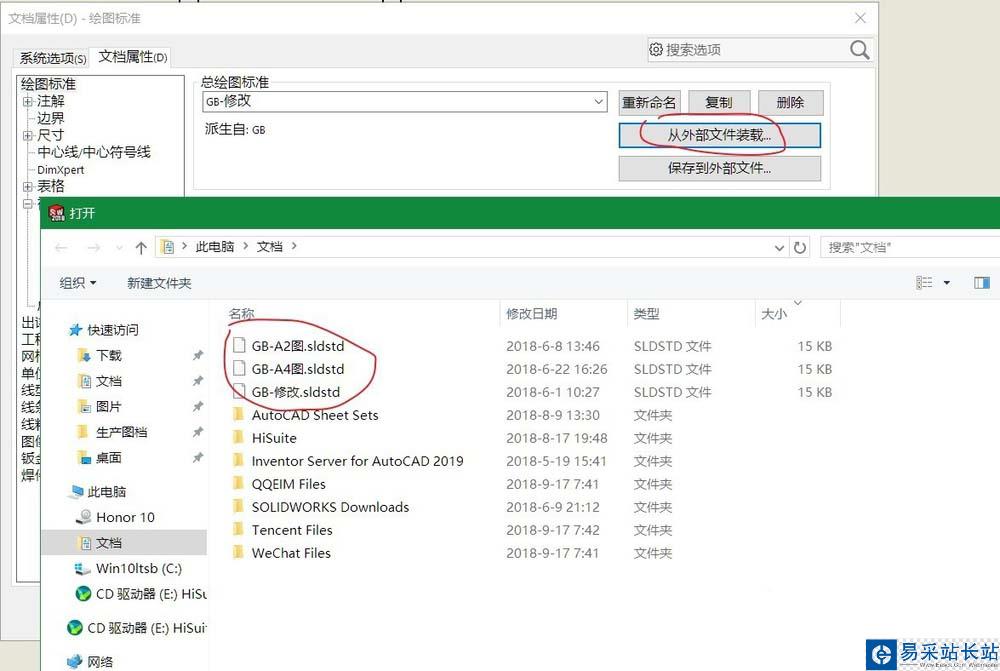Select Win10ltsb (C:) drive
This screenshot has height=671, width=1000.
pyautogui.click(x=138, y=568)
